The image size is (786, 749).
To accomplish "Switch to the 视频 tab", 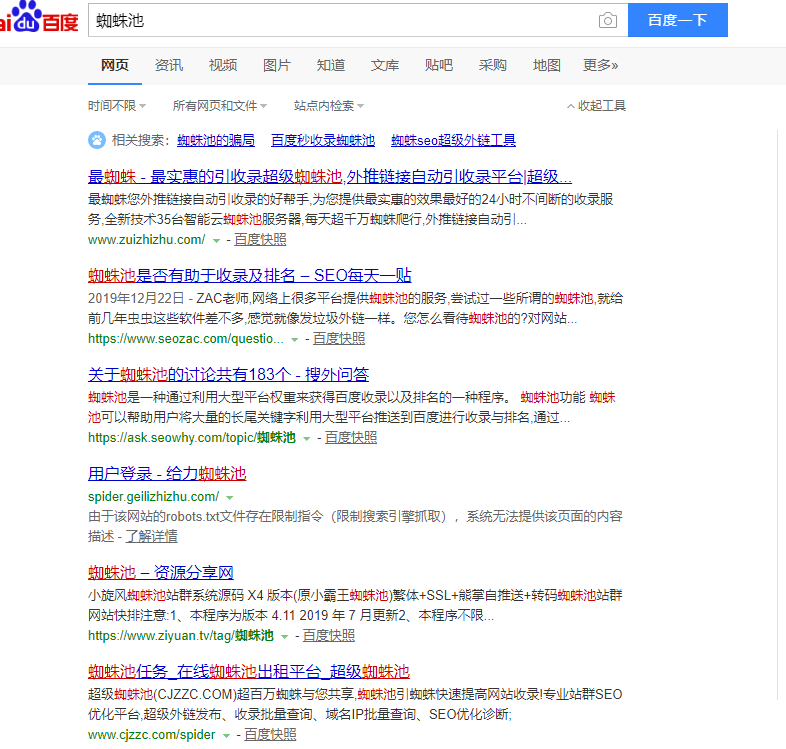I will [223, 65].
